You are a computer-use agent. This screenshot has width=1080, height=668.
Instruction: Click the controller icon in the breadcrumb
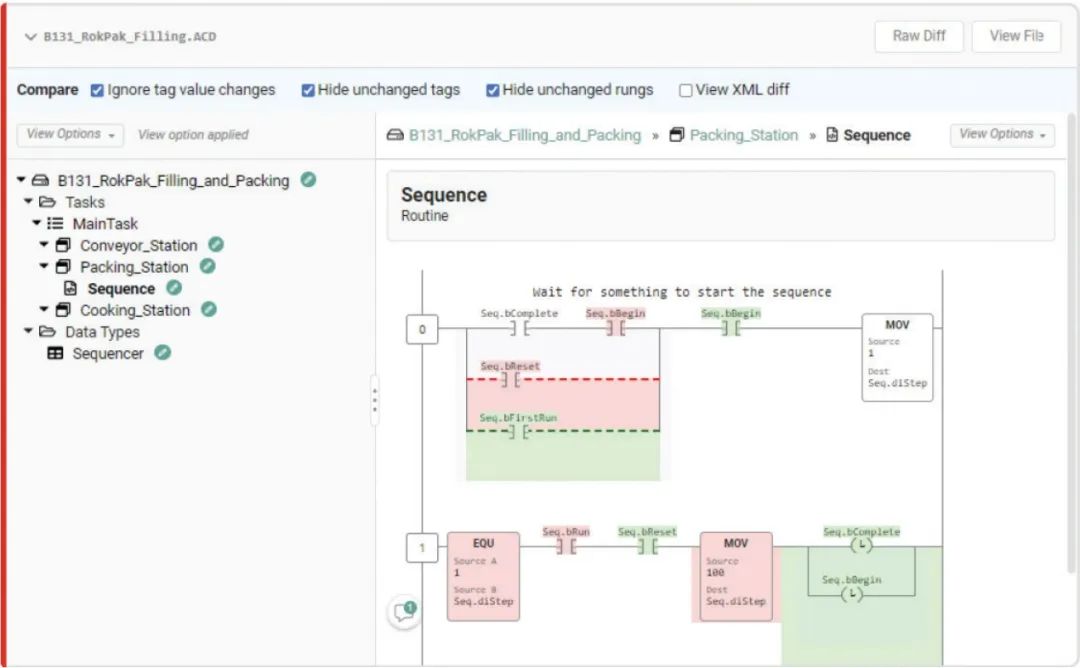(395, 135)
